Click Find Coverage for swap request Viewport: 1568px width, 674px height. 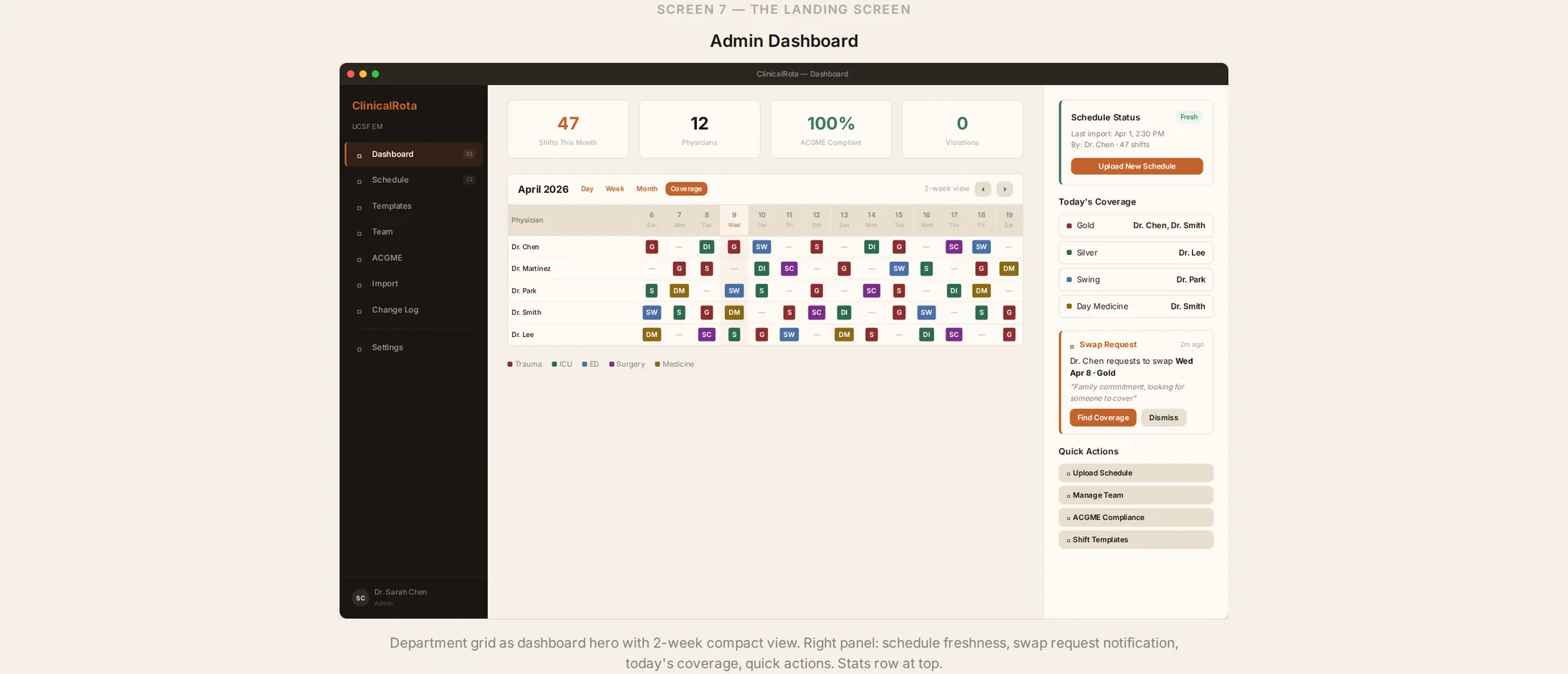coord(1102,418)
